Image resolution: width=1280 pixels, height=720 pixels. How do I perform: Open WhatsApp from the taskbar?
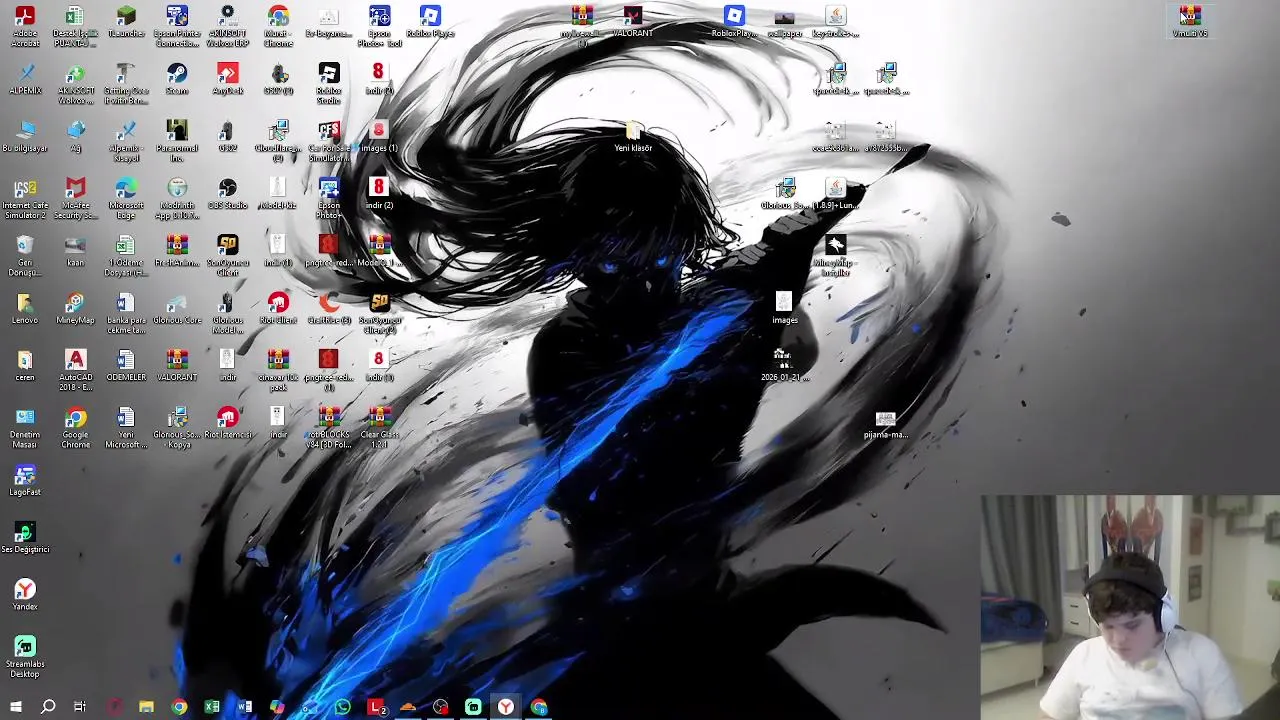343,707
